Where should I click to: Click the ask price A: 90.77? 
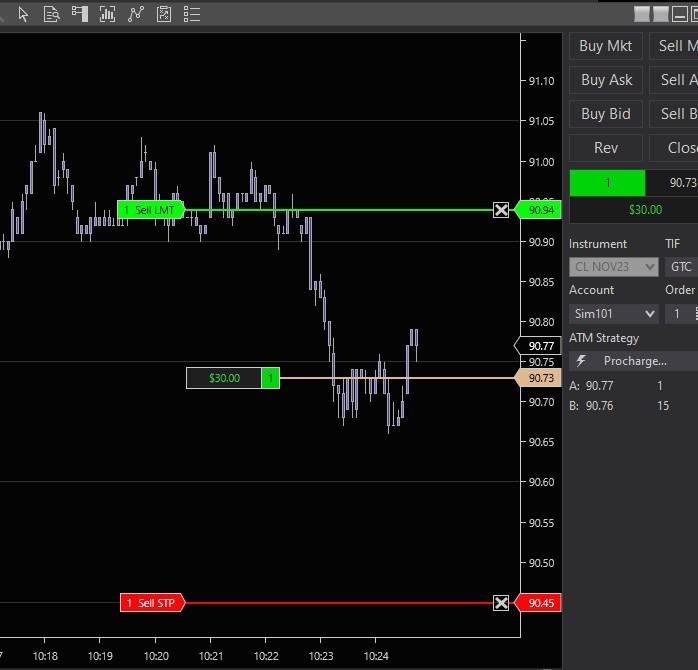591,386
